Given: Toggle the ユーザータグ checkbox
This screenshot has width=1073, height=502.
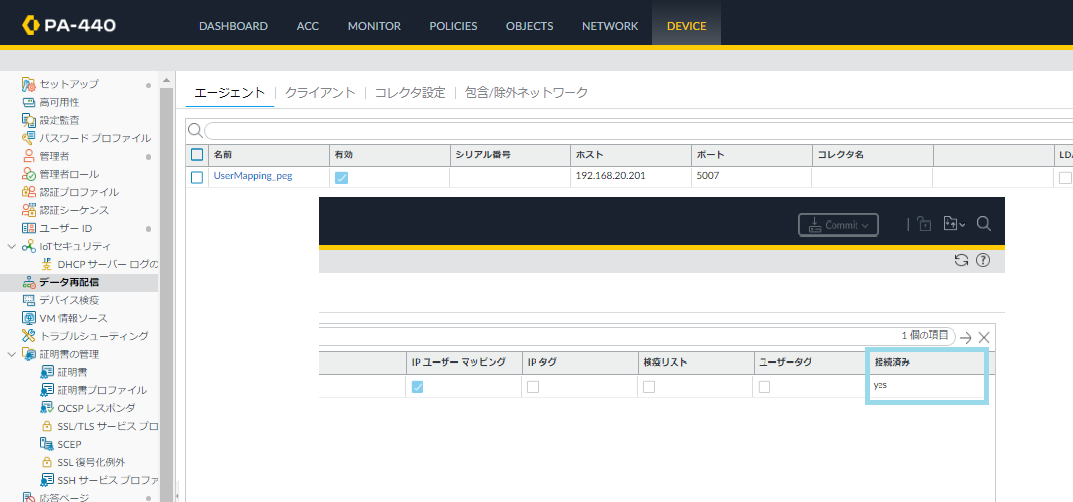Looking at the screenshot, I should (x=764, y=387).
